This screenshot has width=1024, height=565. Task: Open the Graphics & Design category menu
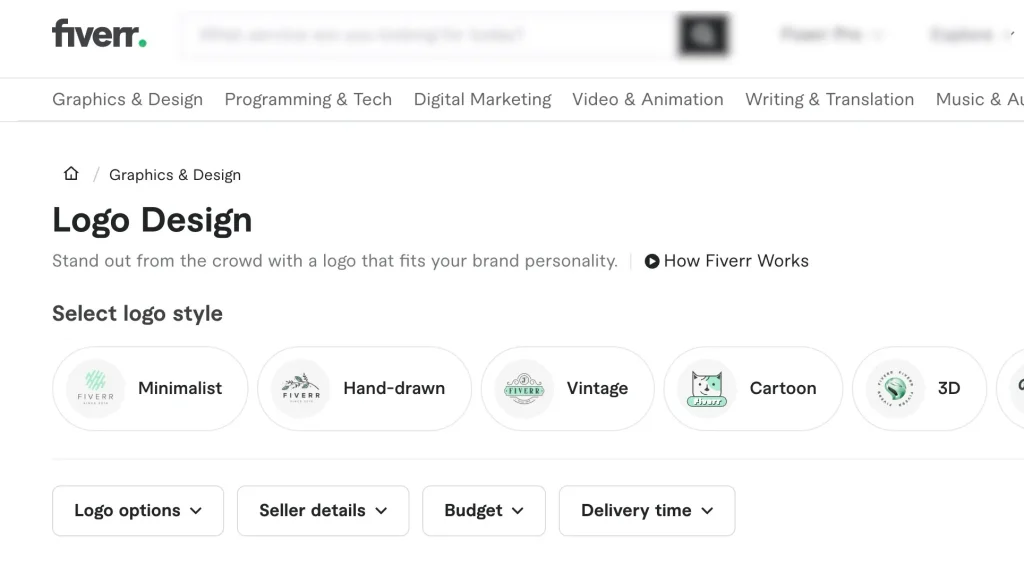click(x=127, y=99)
